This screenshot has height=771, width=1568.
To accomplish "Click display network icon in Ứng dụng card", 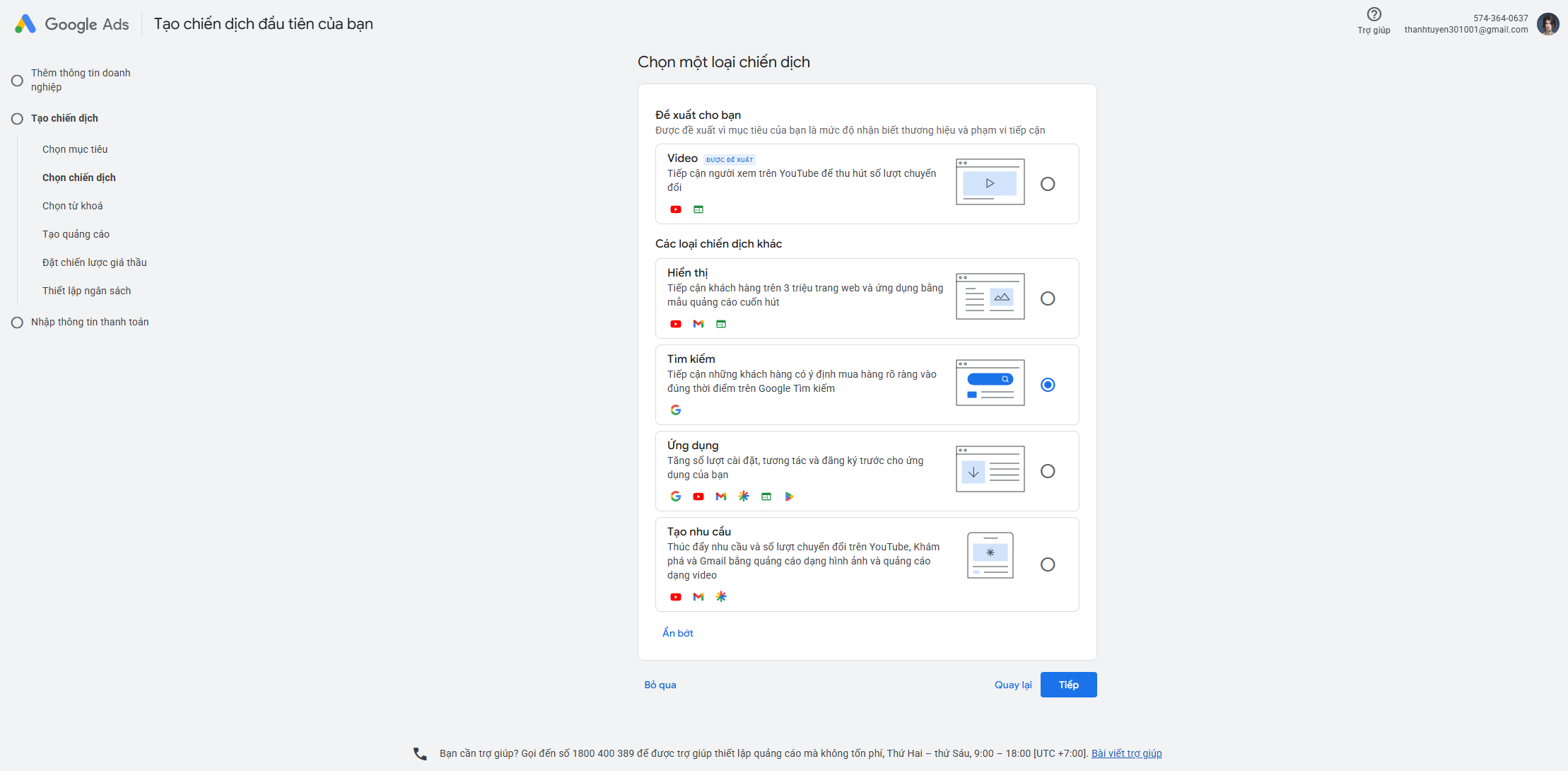I will 766,497.
